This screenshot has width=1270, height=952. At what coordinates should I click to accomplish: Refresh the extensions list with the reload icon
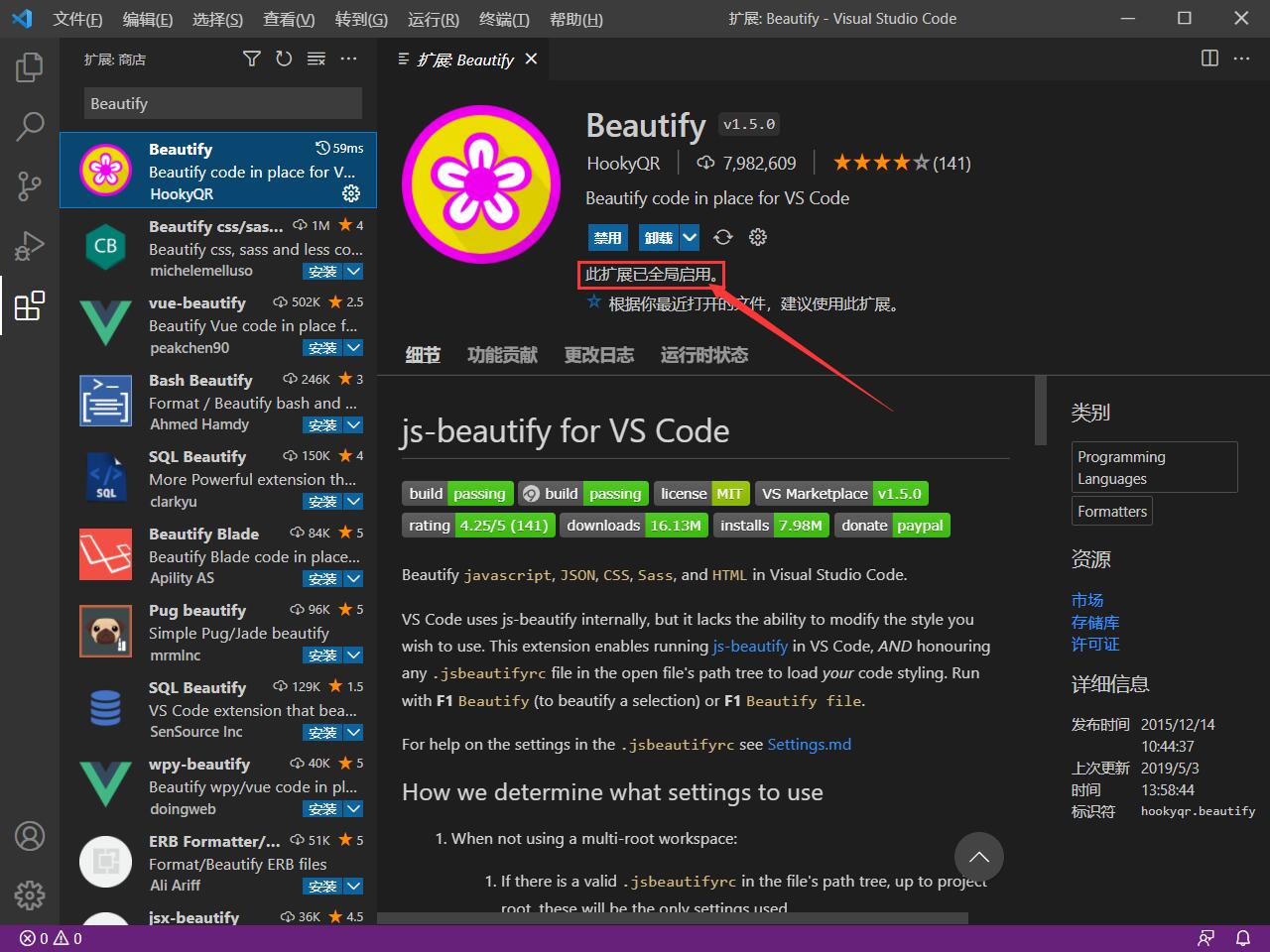pyautogui.click(x=284, y=59)
